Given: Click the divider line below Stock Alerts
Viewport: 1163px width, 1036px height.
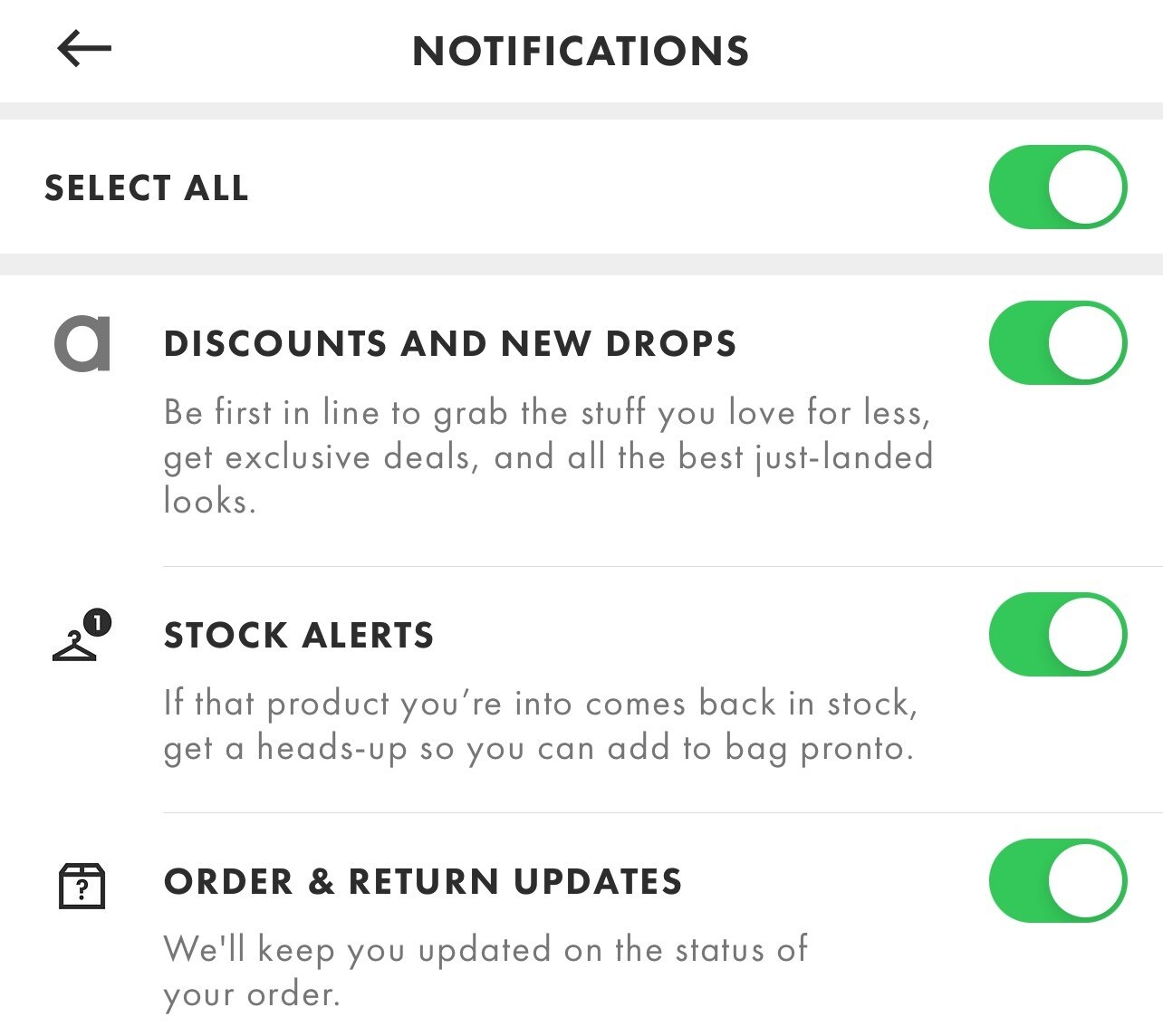Looking at the screenshot, I should pos(661,811).
